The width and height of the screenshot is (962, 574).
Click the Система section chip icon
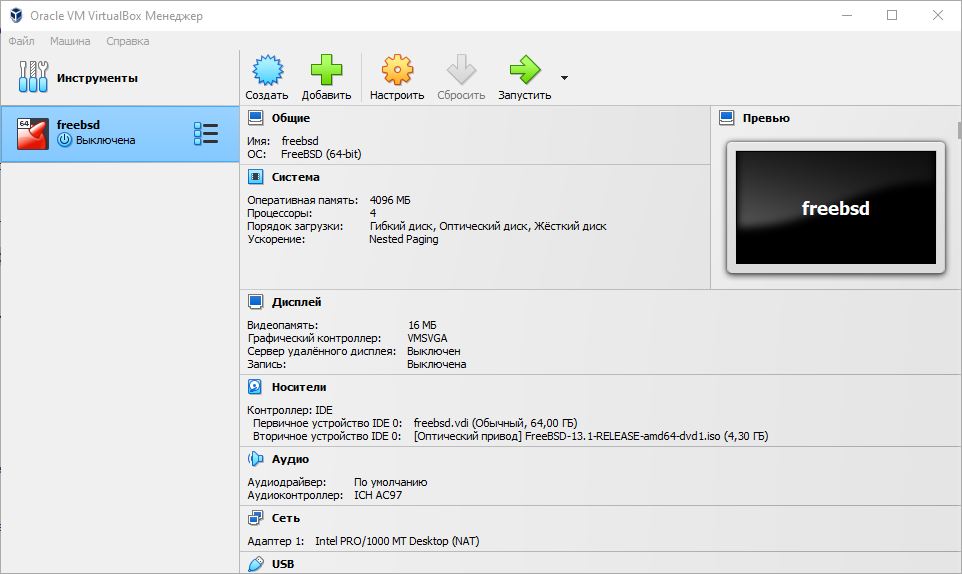pos(255,177)
